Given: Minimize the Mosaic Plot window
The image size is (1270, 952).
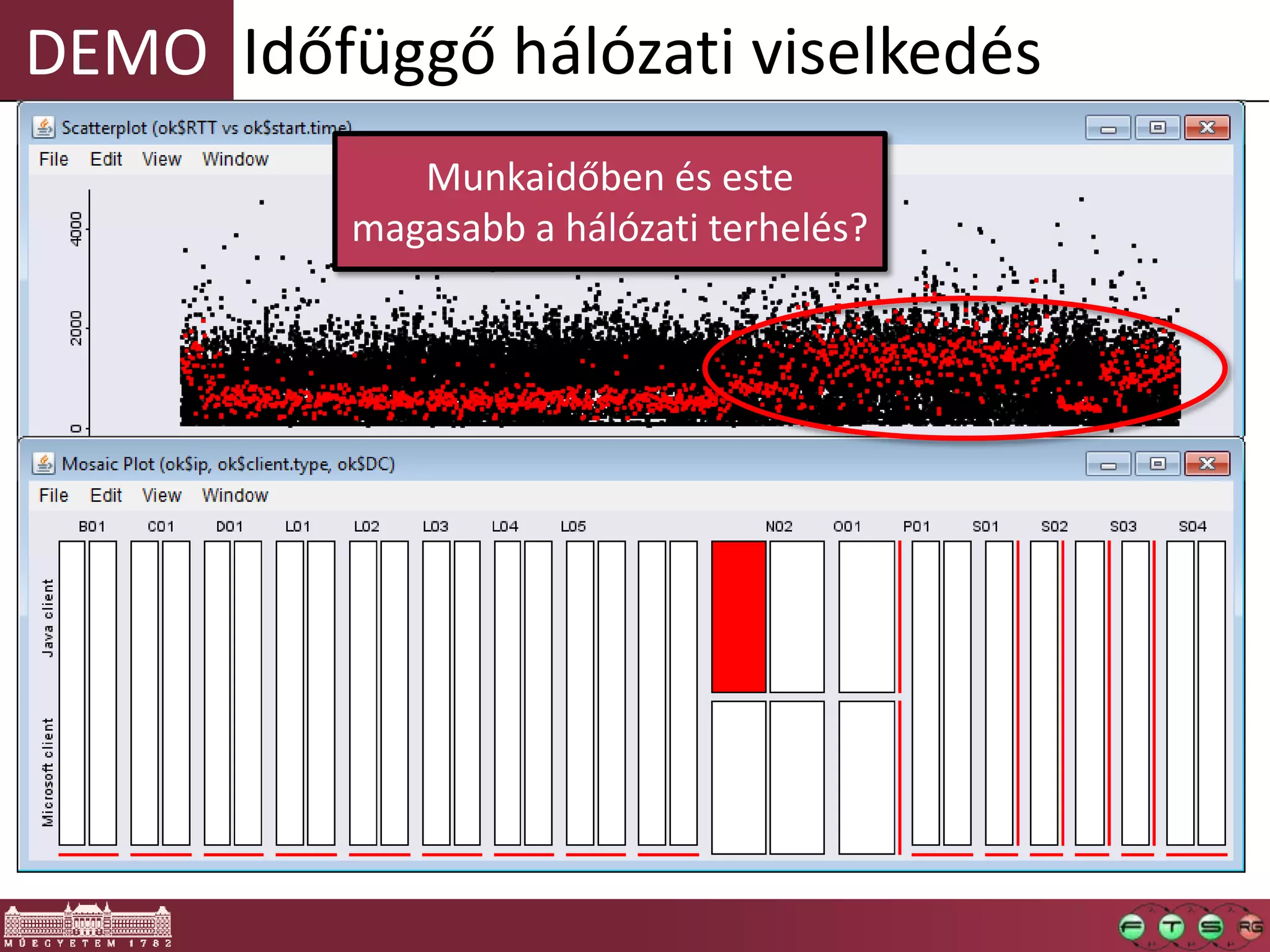Looking at the screenshot, I should coord(1108,464).
